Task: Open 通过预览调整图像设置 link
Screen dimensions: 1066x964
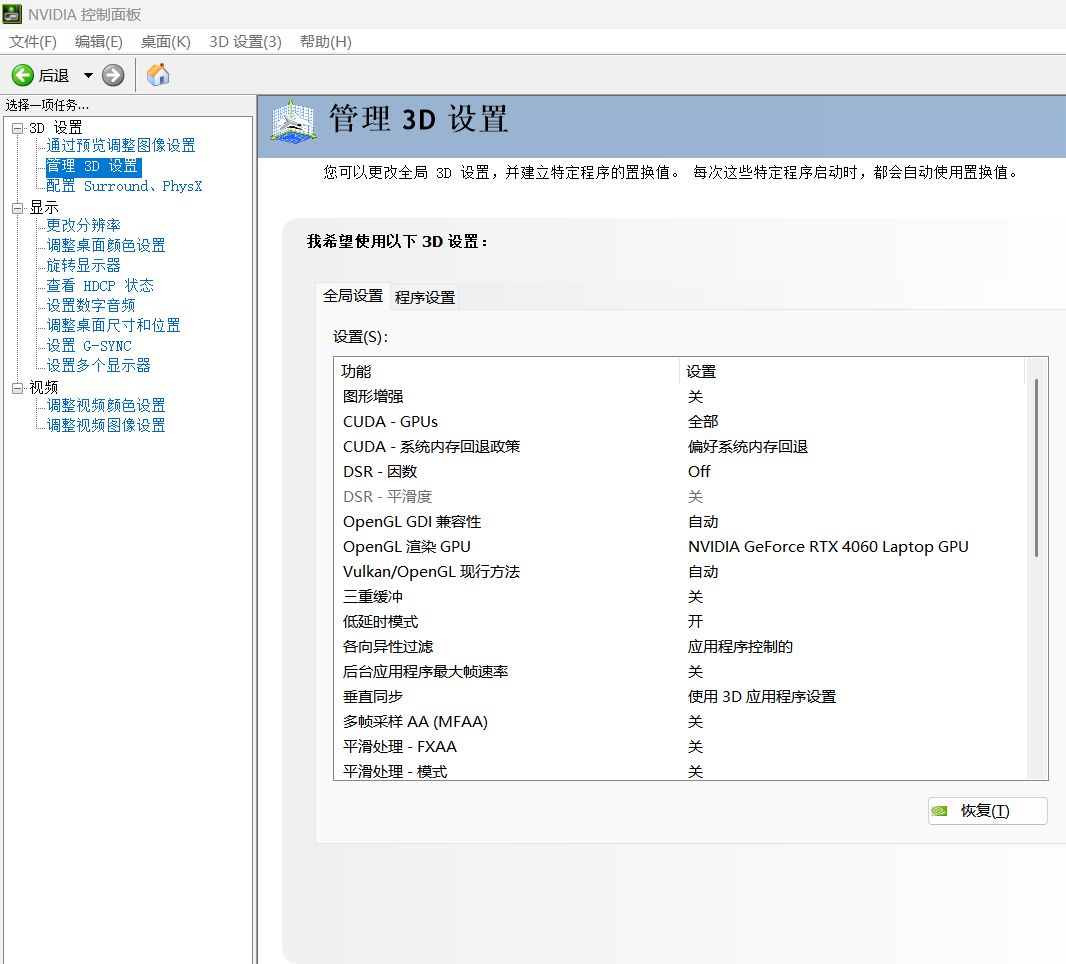Action: click(120, 145)
